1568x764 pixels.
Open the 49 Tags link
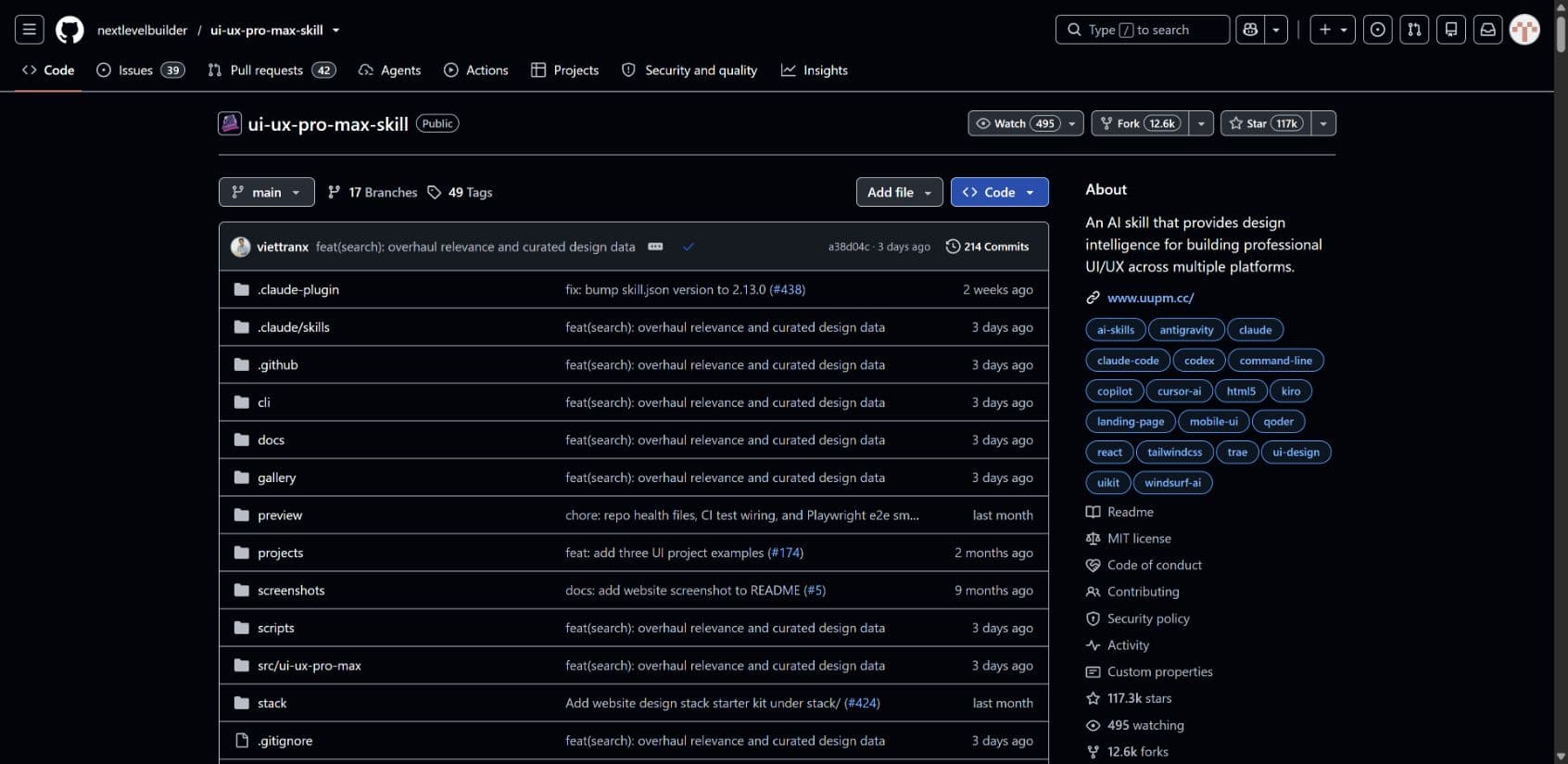[x=460, y=192]
